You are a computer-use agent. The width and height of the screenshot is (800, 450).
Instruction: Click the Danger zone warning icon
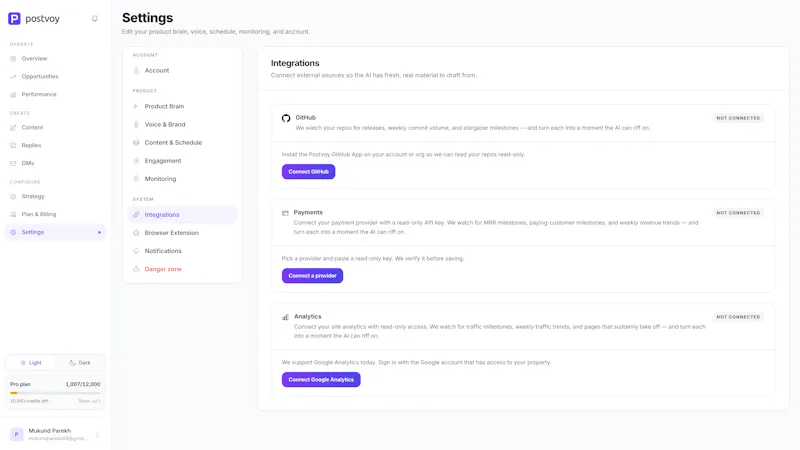point(136,269)
